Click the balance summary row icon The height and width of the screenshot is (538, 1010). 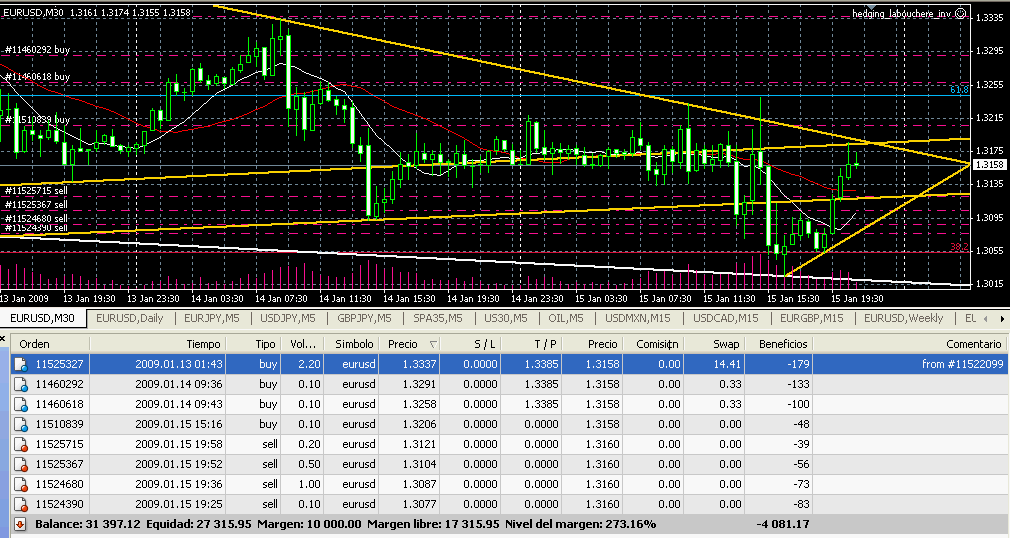point(19,523)
